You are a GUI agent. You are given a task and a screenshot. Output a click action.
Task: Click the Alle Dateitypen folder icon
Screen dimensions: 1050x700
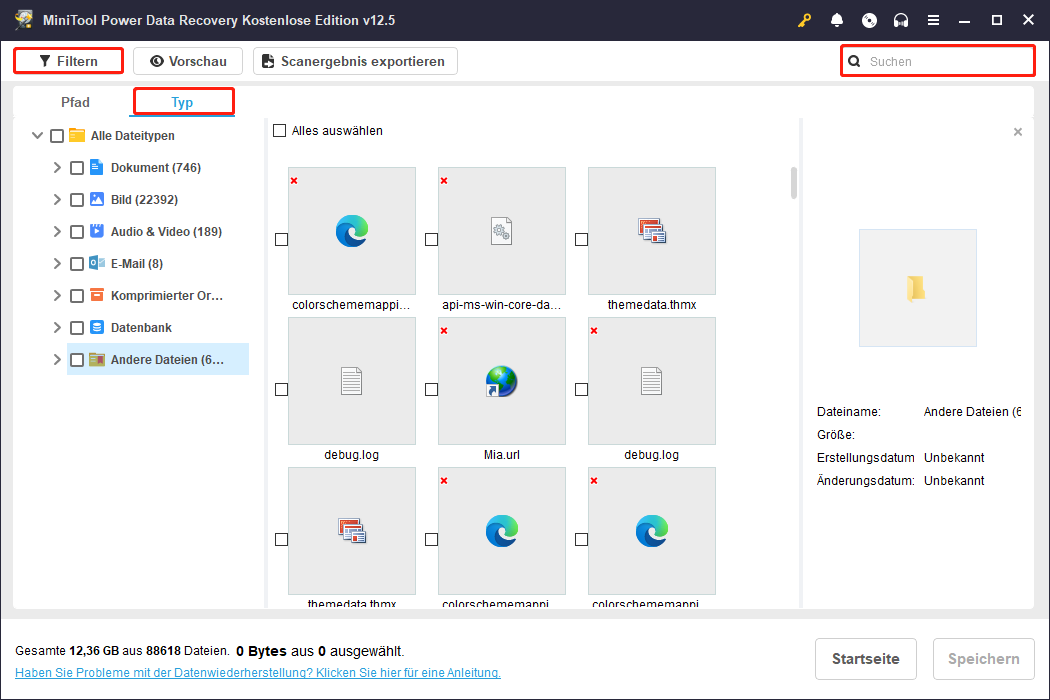click(77, 135)
